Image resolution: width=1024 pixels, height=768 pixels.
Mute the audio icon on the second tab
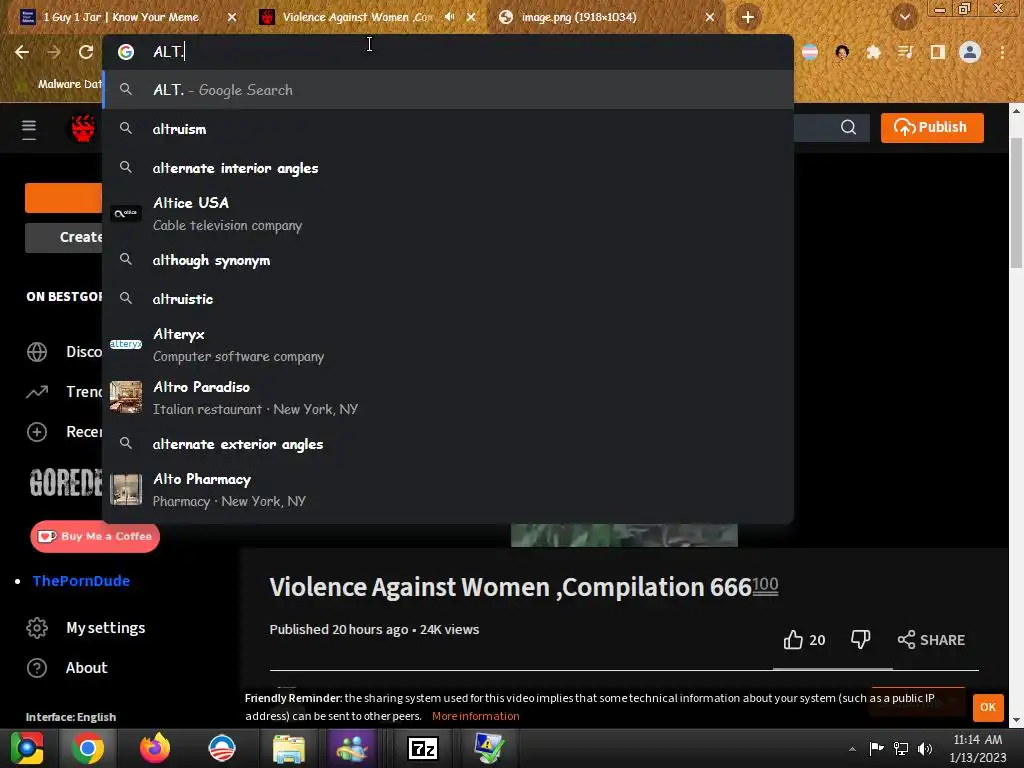pos(449,17)
